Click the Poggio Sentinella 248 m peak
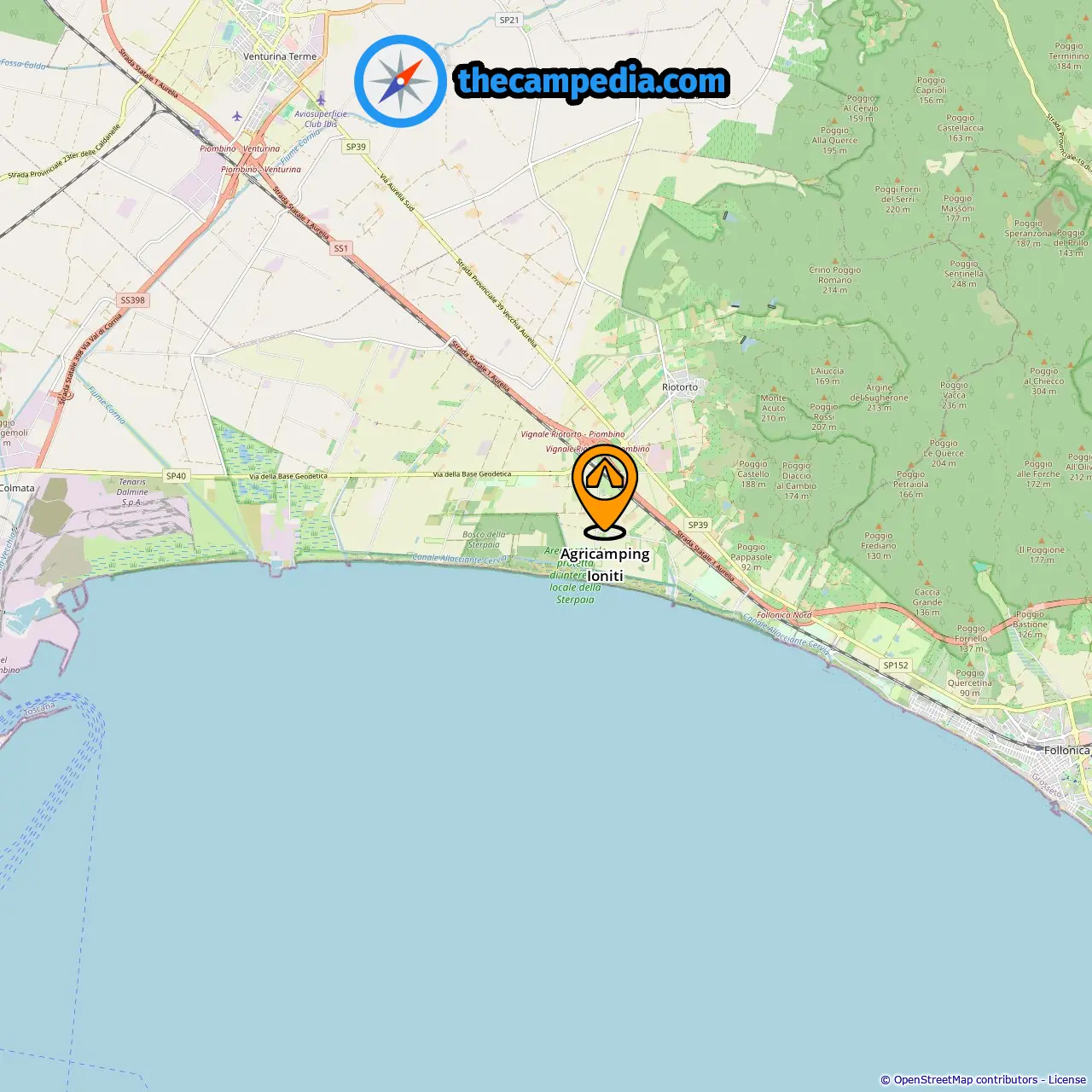 [964, 274]
